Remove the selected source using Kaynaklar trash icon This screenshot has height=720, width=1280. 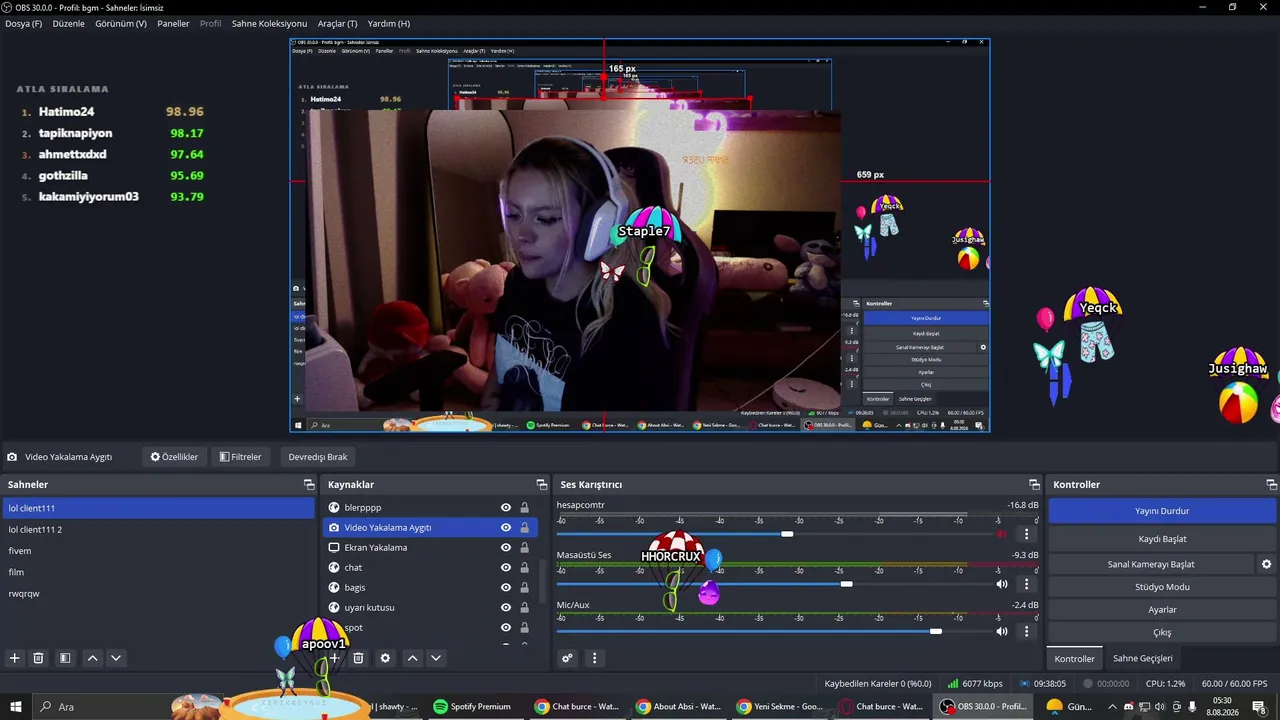358,658
